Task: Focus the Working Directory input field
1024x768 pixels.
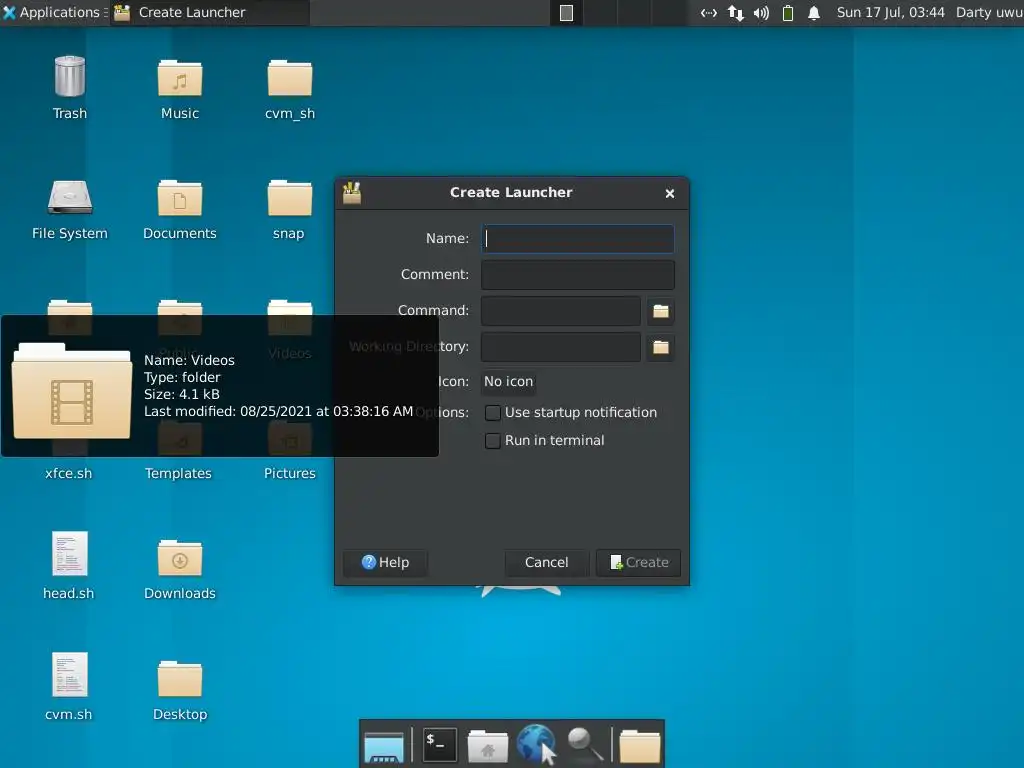Action: coord(561,347)
